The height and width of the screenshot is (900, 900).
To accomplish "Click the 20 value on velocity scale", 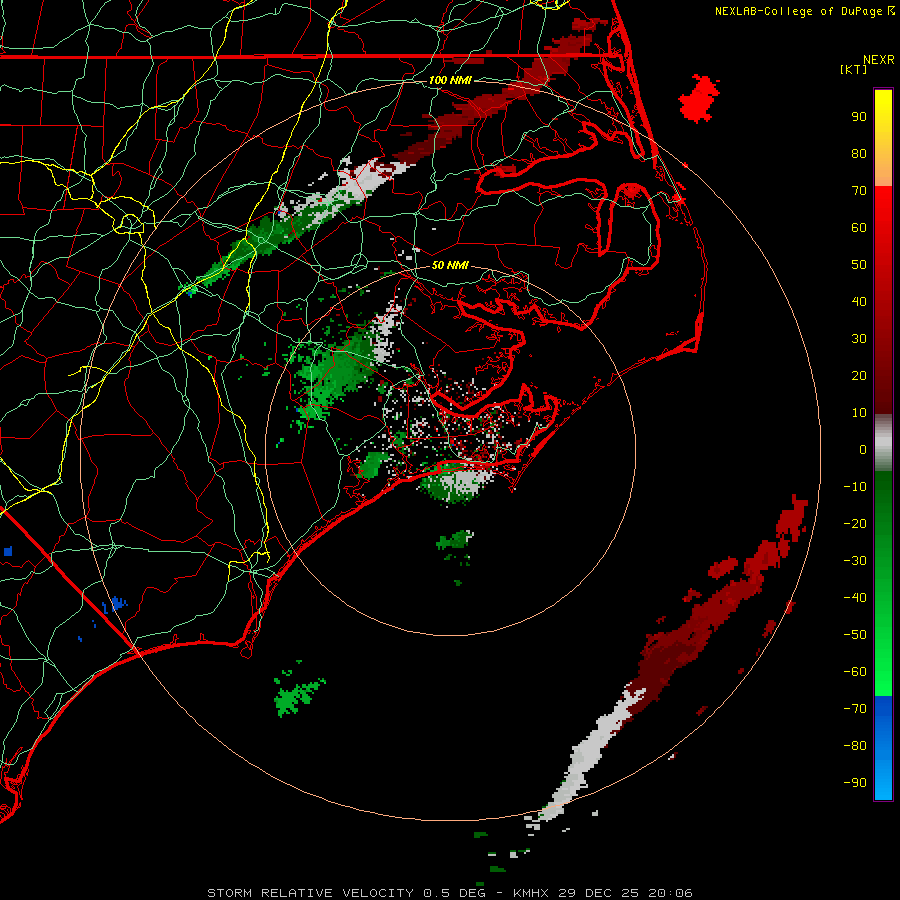I will point(859,375).
